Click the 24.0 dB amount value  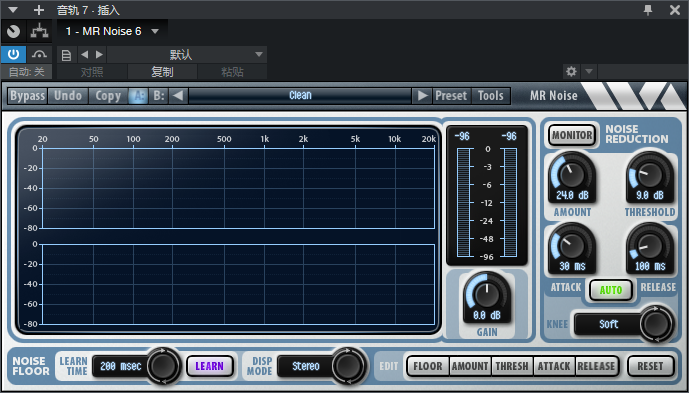pyautogui.click(x=572, y=196)
